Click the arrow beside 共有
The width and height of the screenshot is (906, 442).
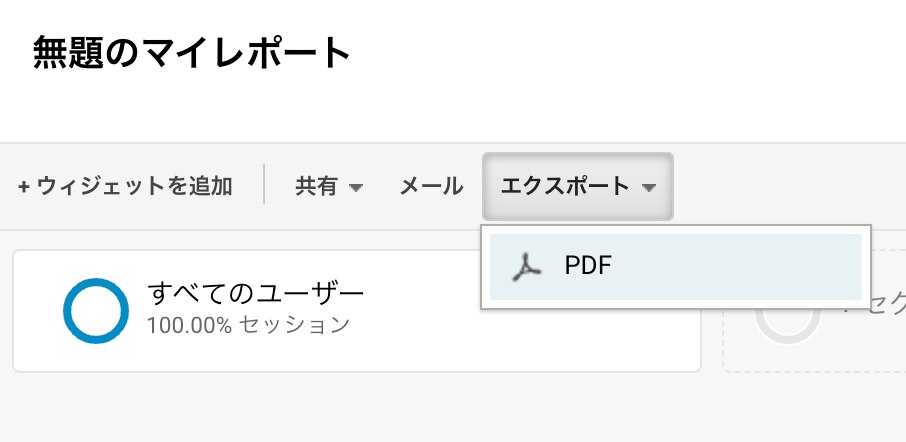tap(356, 188)
